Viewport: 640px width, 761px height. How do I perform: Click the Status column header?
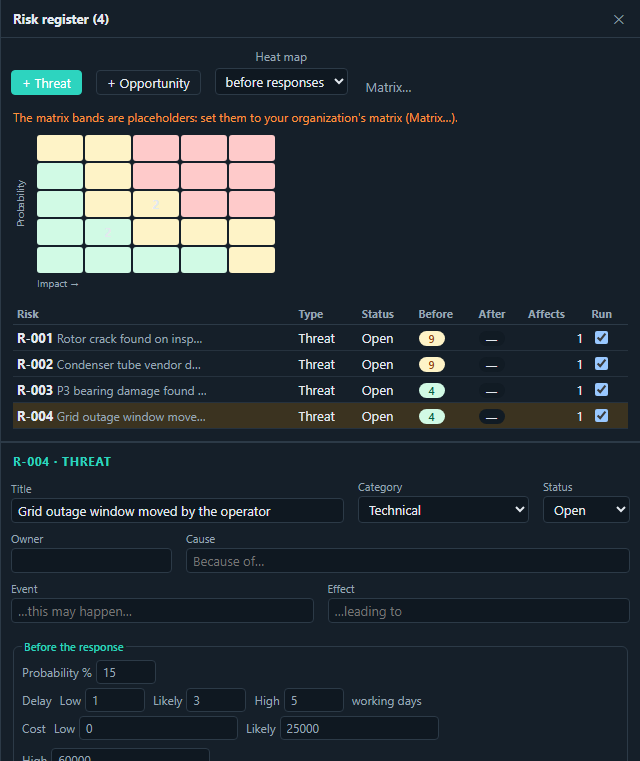tap(377, 314)
